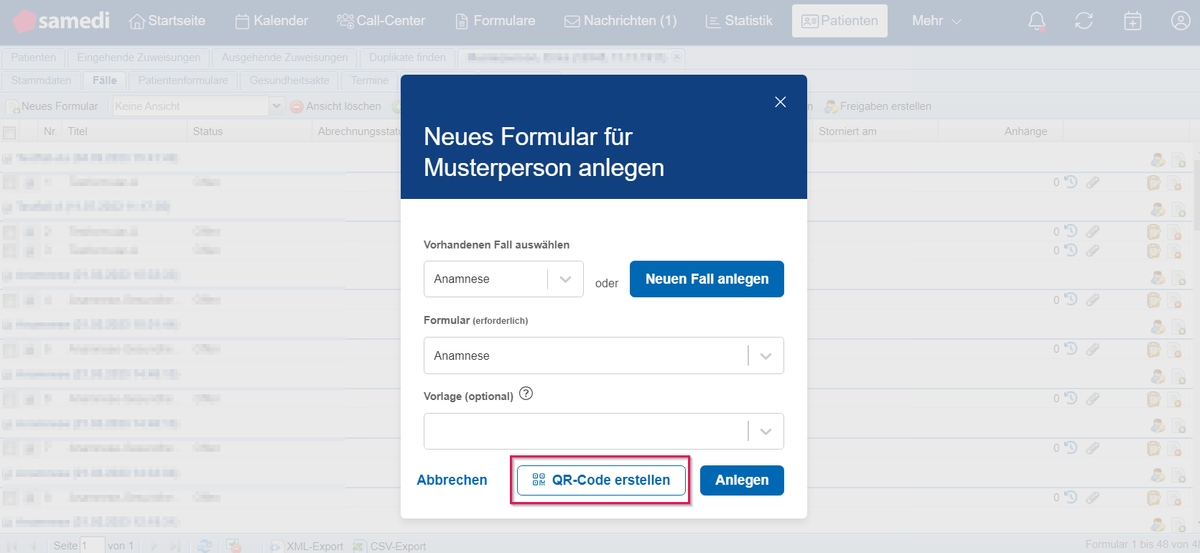The width and height of the screenshot is (1200, 553).
Task: Open the user account profile icon
Action: pyautogui.click(x=1180, y=21)
